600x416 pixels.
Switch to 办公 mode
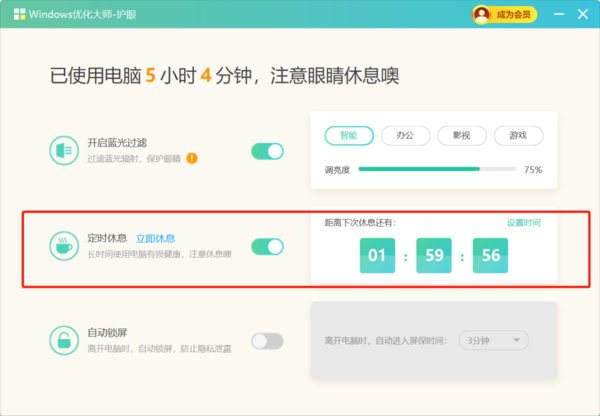click(x=405, y=135)
